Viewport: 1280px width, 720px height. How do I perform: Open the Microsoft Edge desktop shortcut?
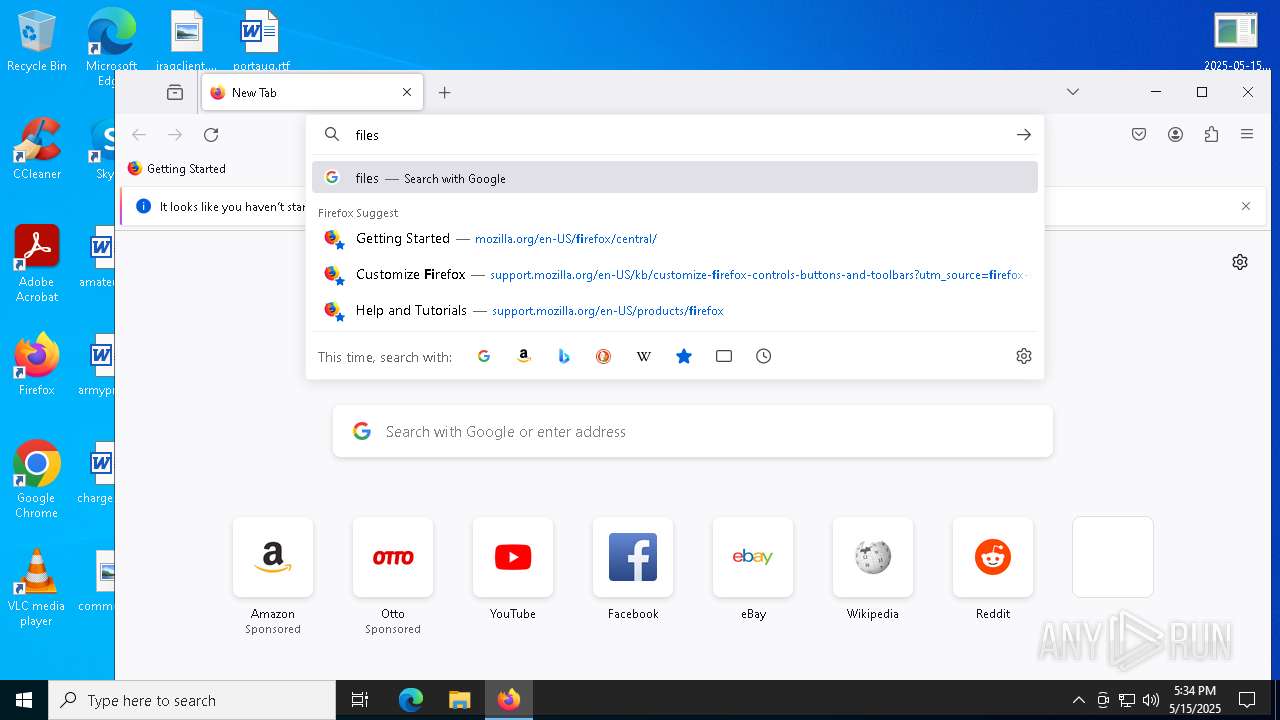[x=111, y=45]
